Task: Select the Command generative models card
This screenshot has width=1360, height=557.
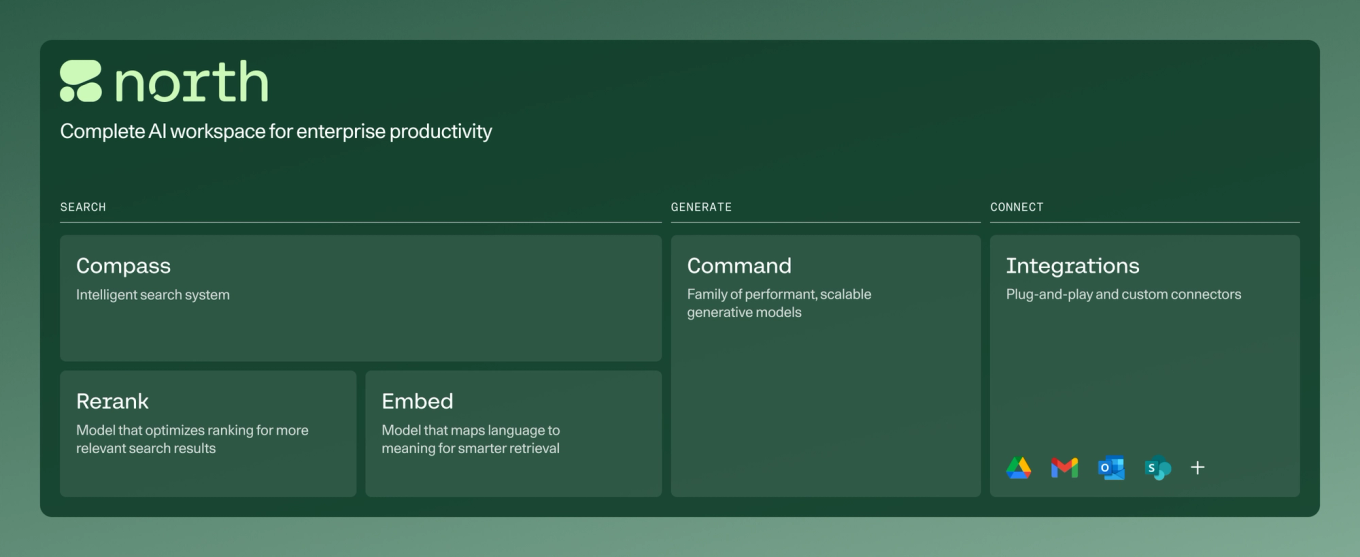Action: (x=826, y=366)
